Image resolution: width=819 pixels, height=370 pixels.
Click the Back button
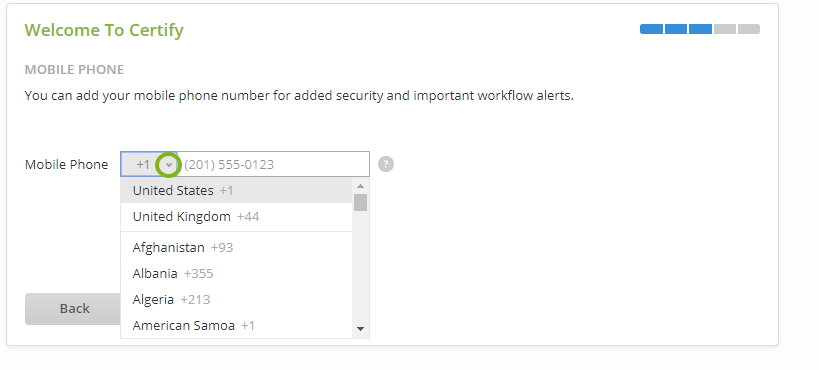tap(73, 309)
